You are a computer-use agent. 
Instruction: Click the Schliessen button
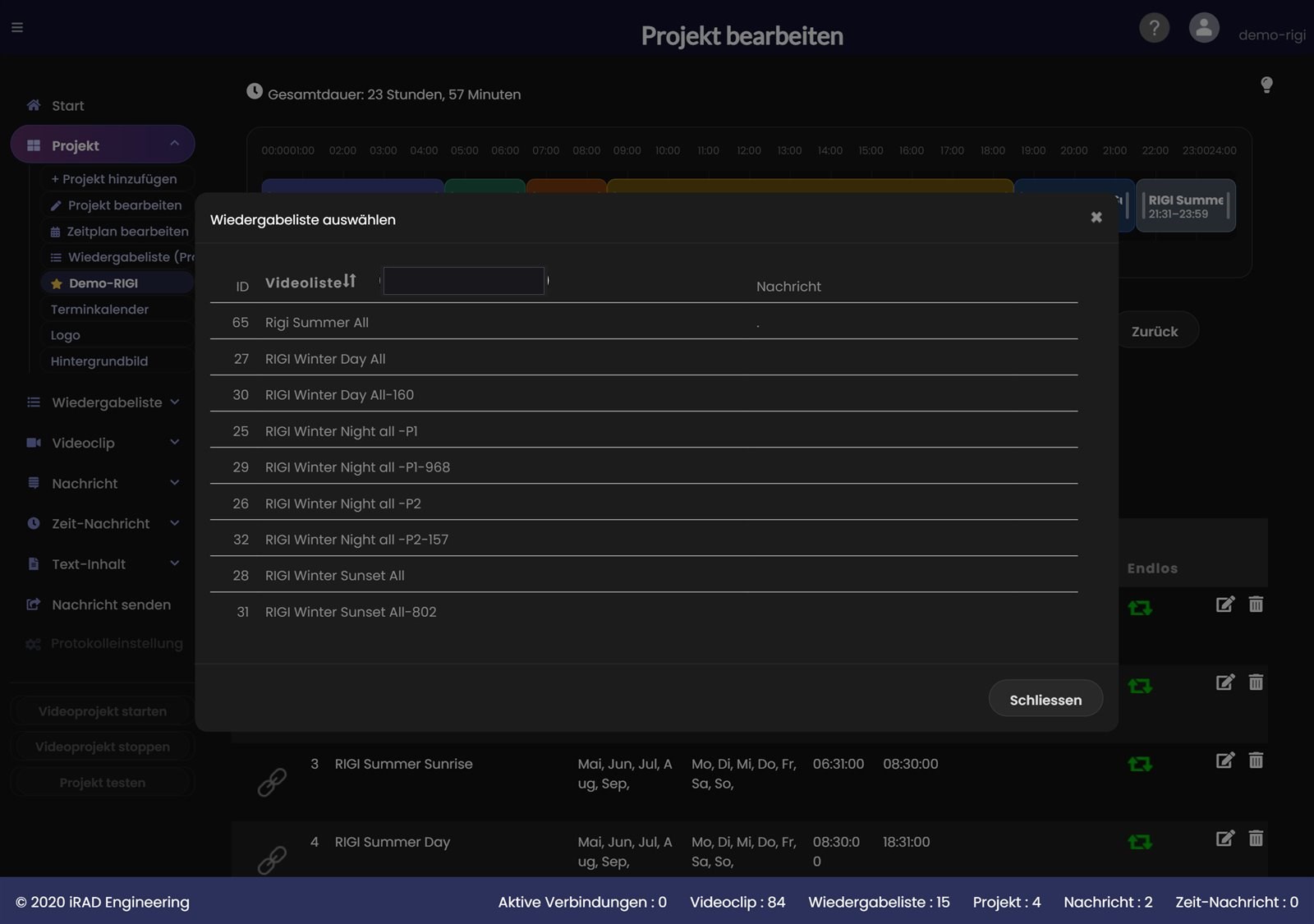click(x=1045, y=699)
